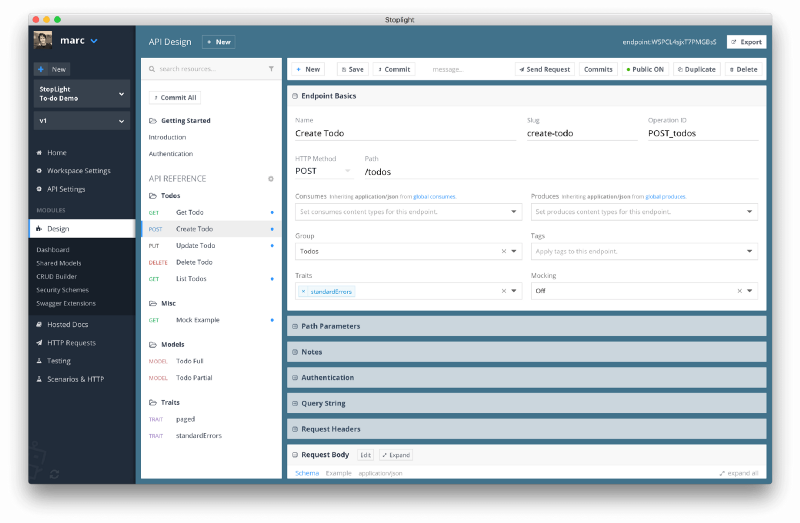This screenshot has width=800, height=523.
Task: Click the Commit All button
Action: [x=174, y=98]
